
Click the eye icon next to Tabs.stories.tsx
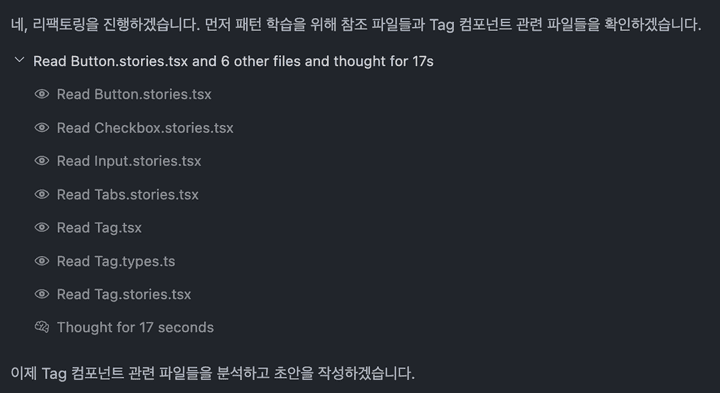[42, 194]
